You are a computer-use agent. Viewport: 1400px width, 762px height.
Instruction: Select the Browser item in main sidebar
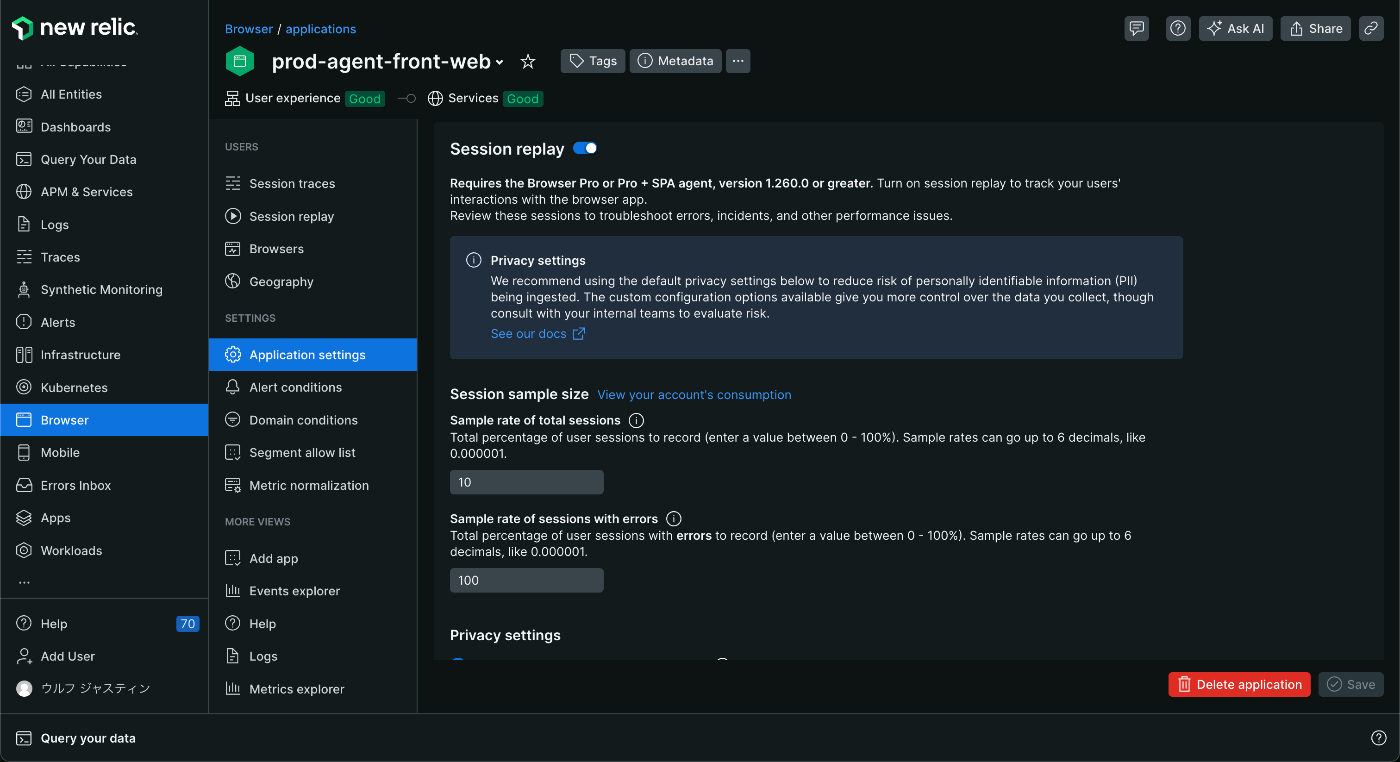tap(104, 420)
